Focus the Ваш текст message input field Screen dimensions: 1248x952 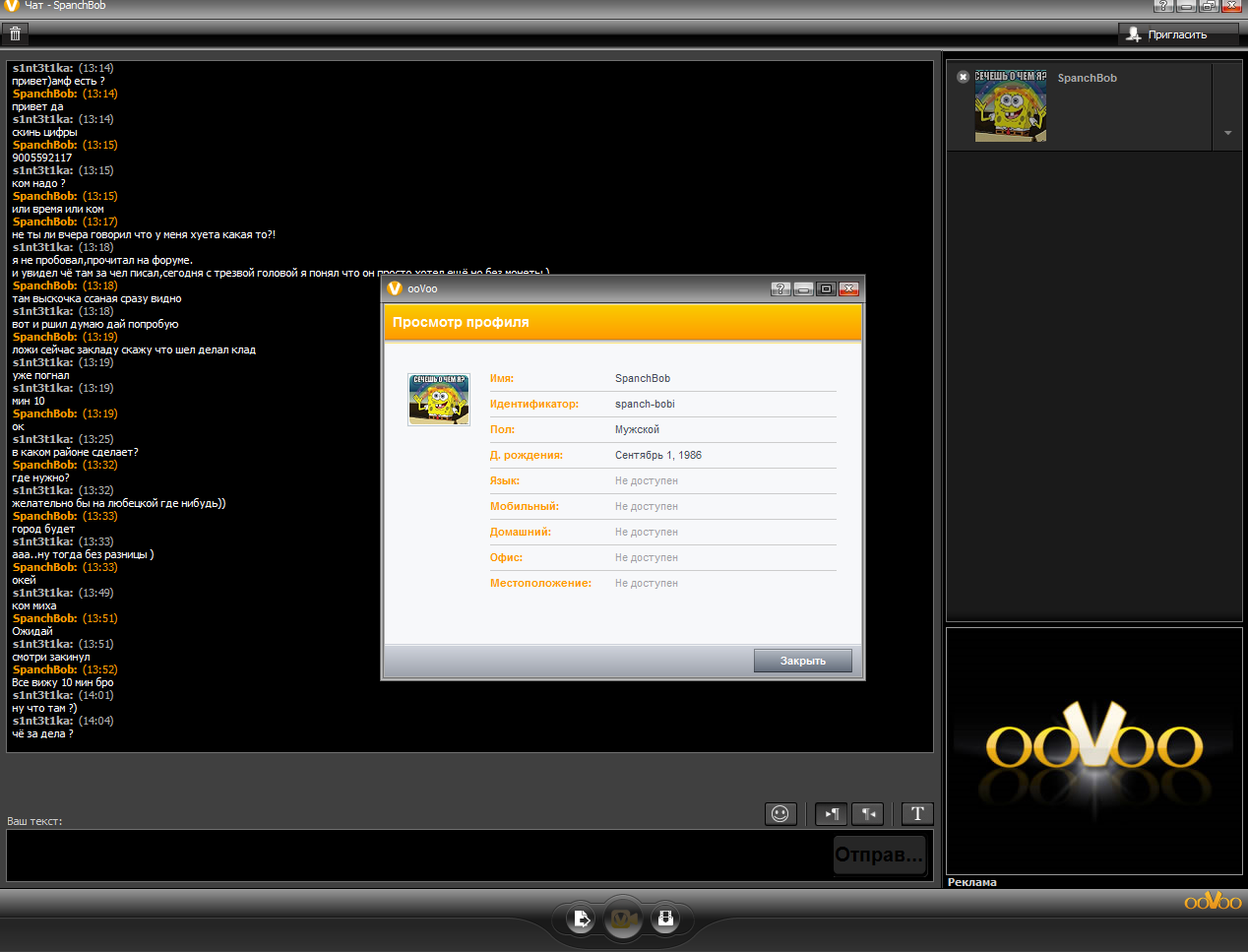pos(419,856)
